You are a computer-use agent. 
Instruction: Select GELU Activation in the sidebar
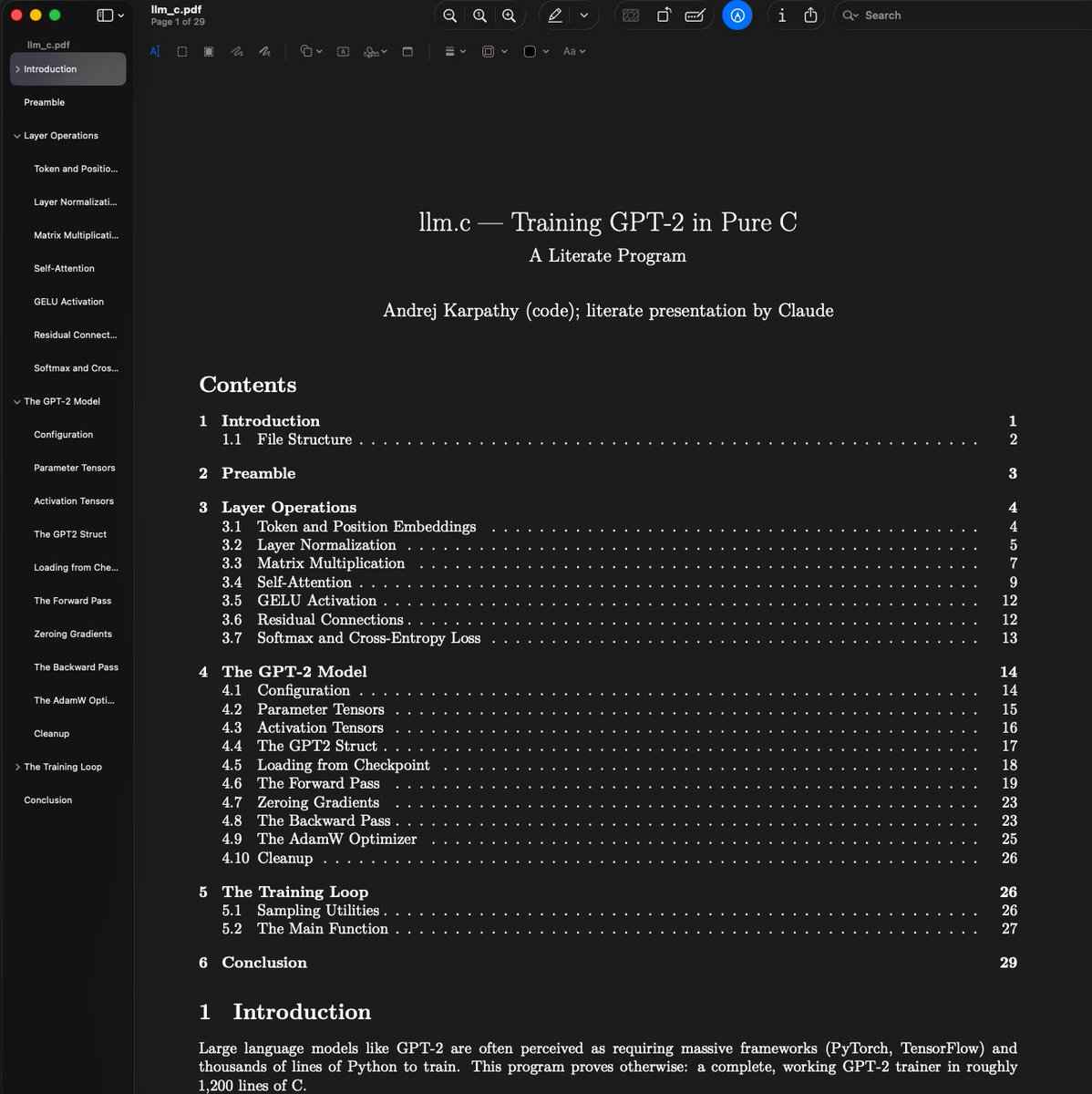[x=68, y=302]
